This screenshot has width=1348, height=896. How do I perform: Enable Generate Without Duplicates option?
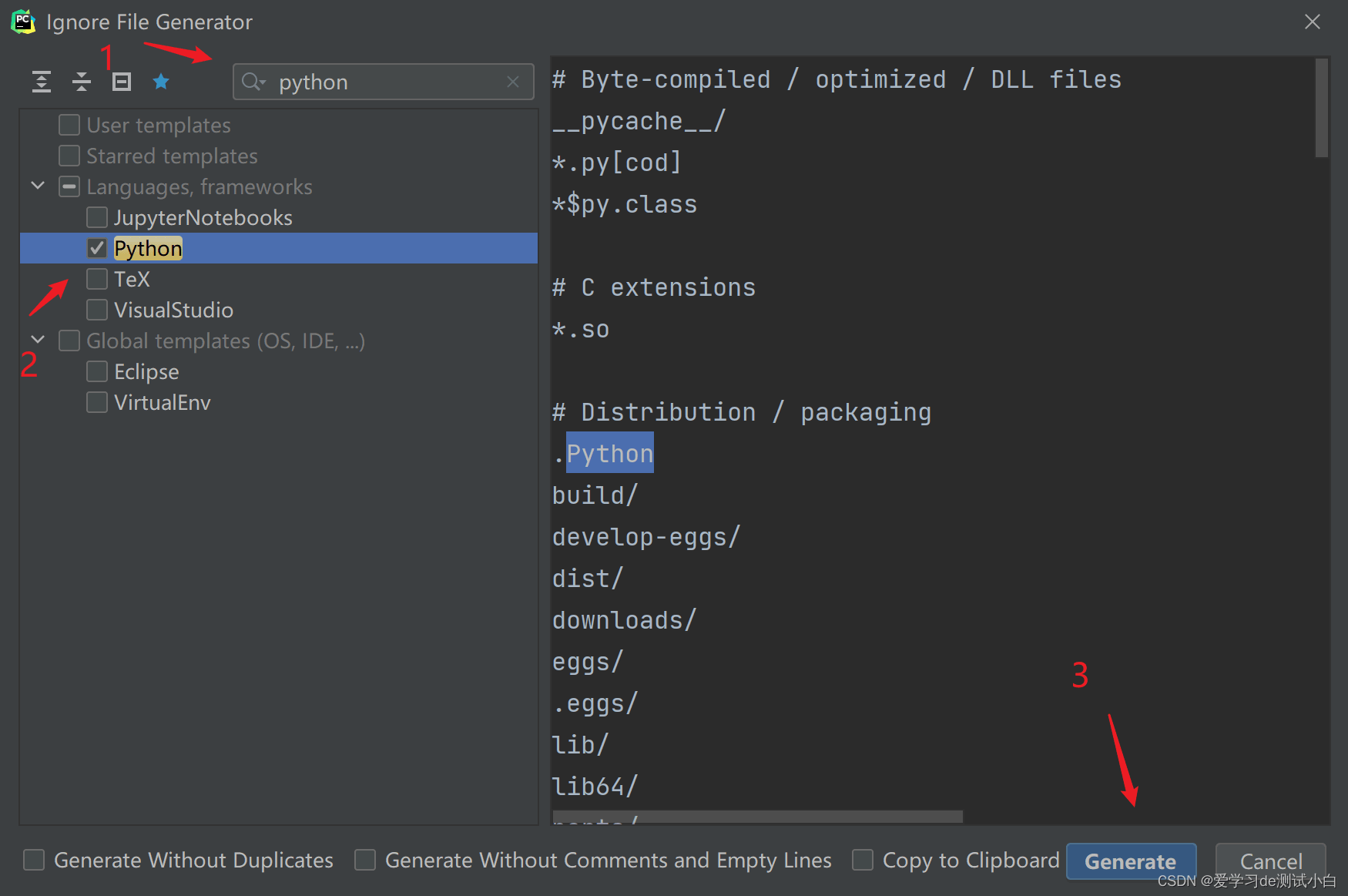(34, 860)
